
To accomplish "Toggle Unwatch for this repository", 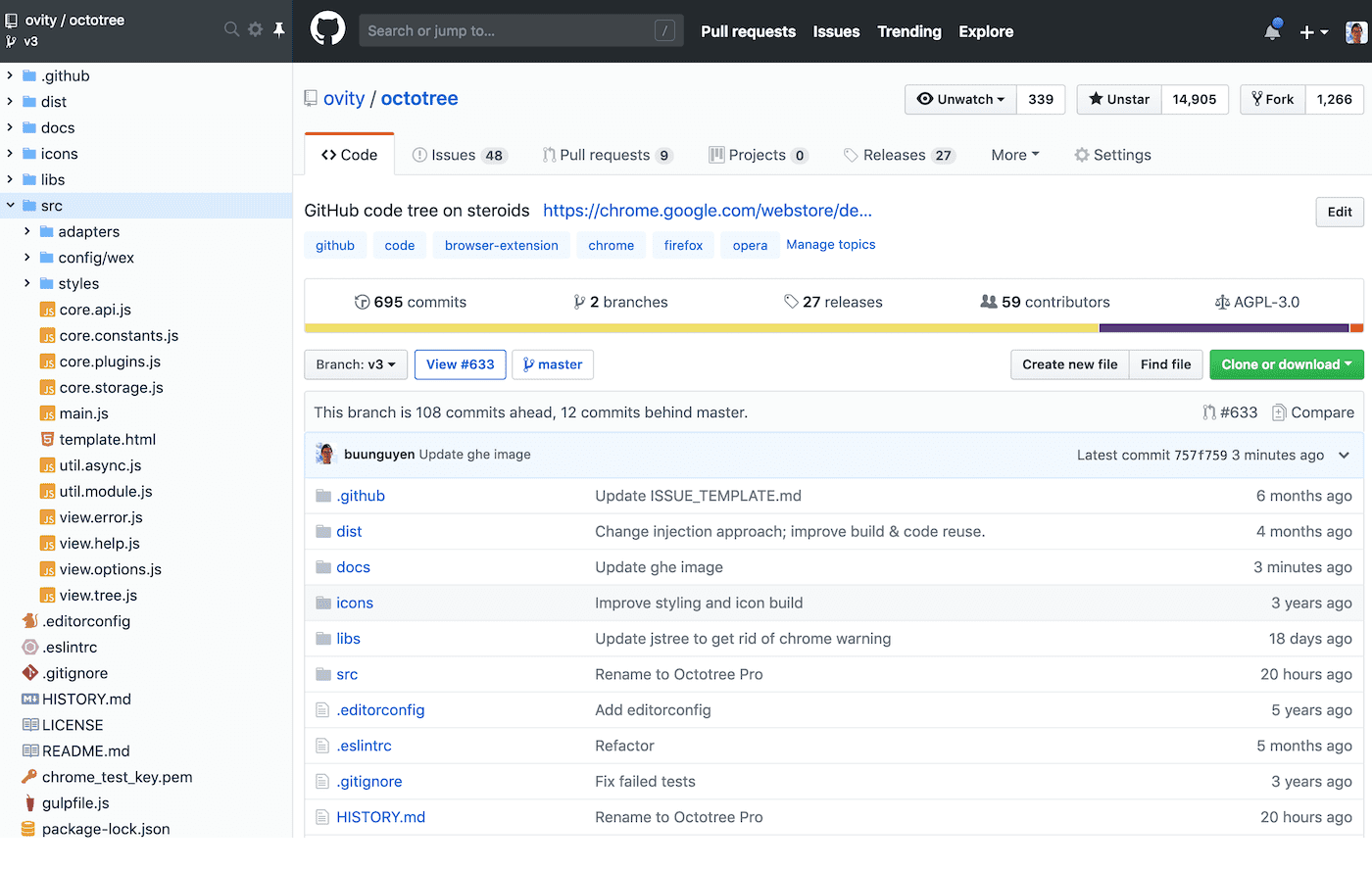I will 960,99.
